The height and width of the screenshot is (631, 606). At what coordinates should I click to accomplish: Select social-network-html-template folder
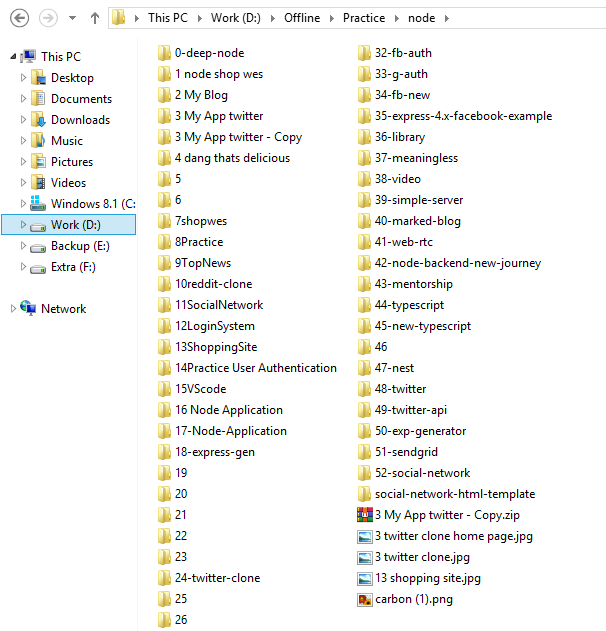455,494
